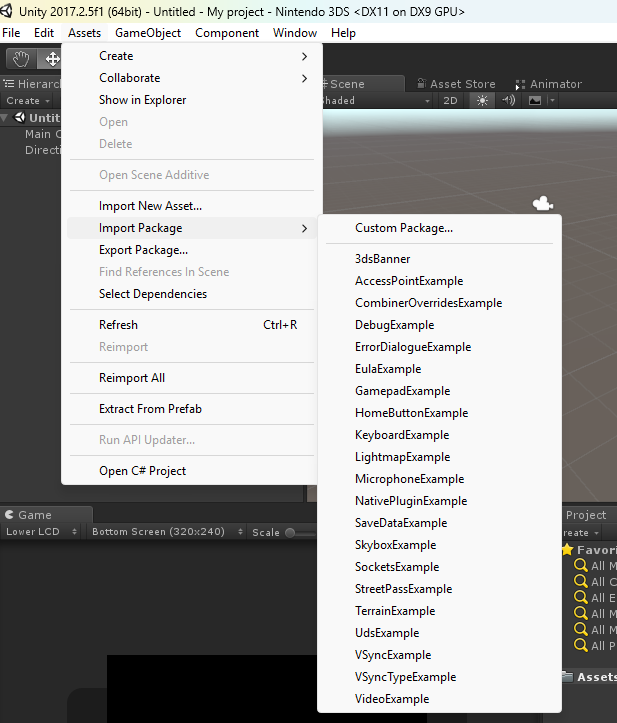Toggle 2D scene view mode

pos(450,101)
